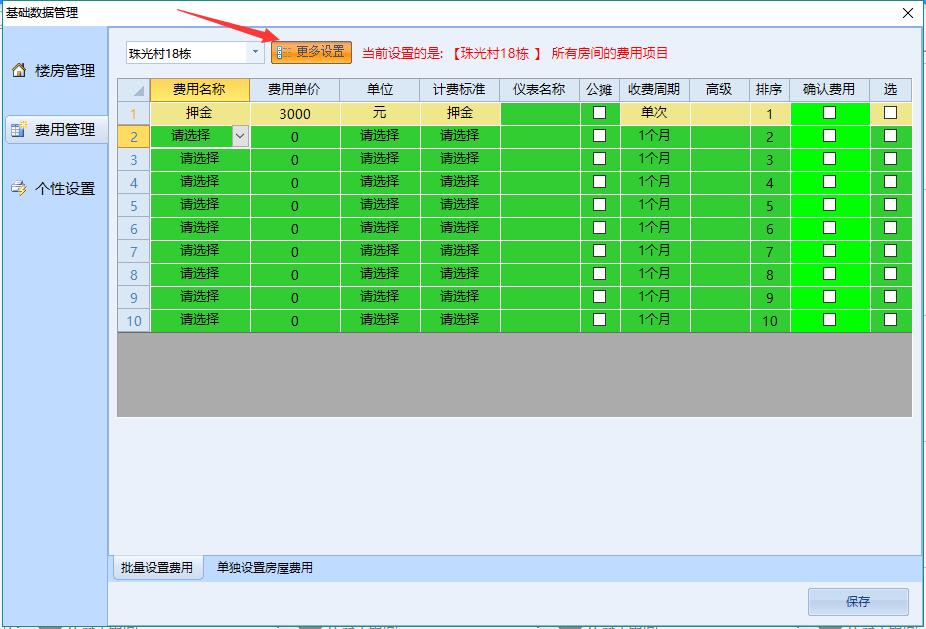The width and height of the screenshot is (926, 629).
Task: Expand 费用名称 dropdown arrow in row 2
Action: pyautogui.click(x=240, y=136)
